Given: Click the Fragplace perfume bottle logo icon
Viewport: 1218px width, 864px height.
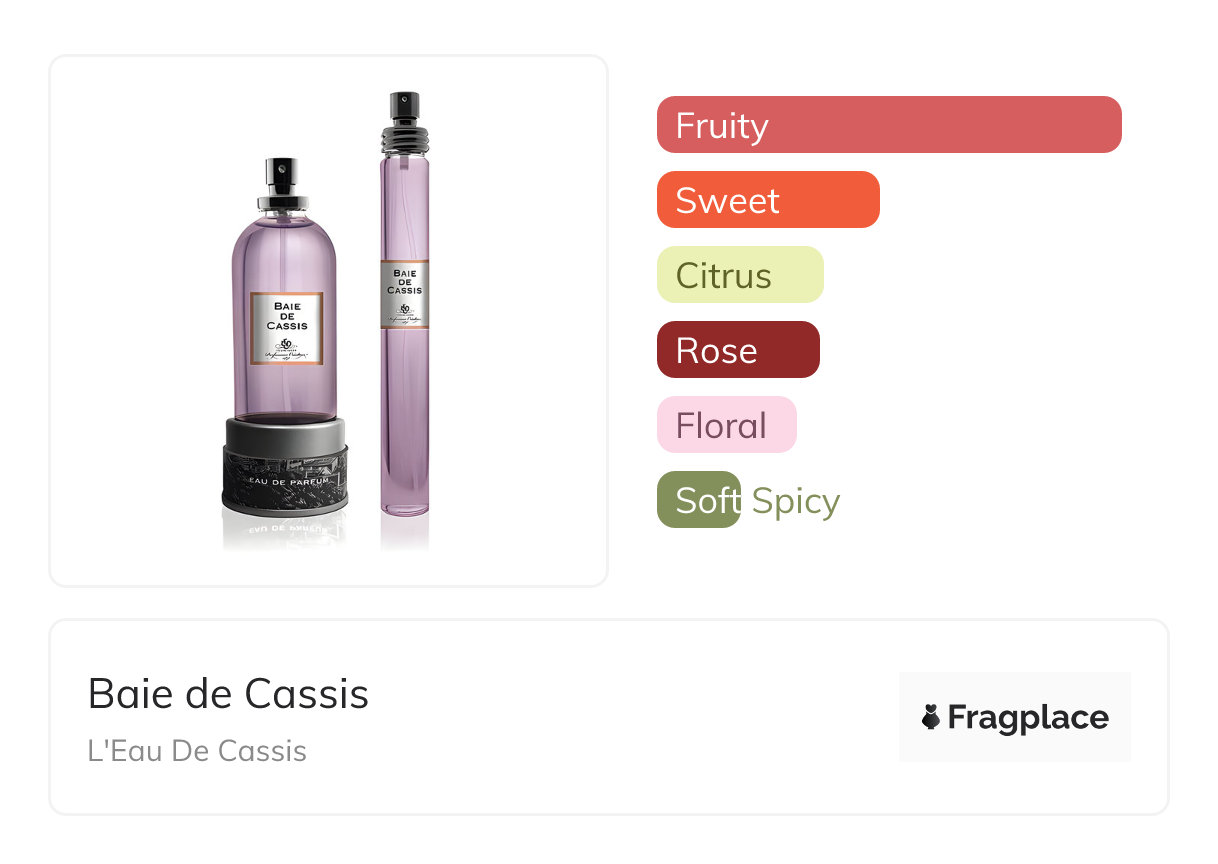Looking at the screenshot, I should click(x=931, y=717).
